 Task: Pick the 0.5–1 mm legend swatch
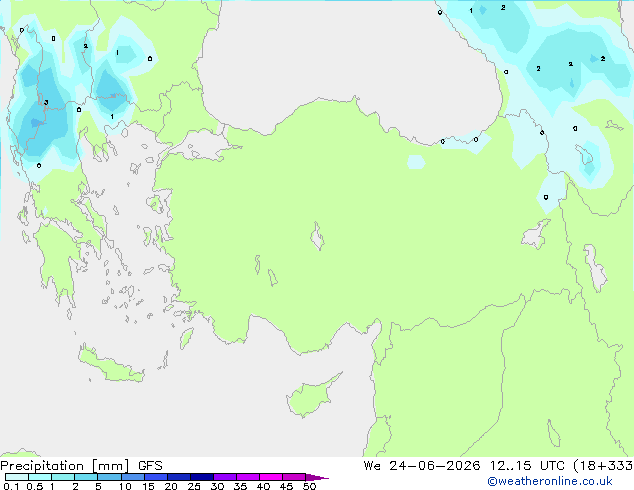[x=40, y=477]
